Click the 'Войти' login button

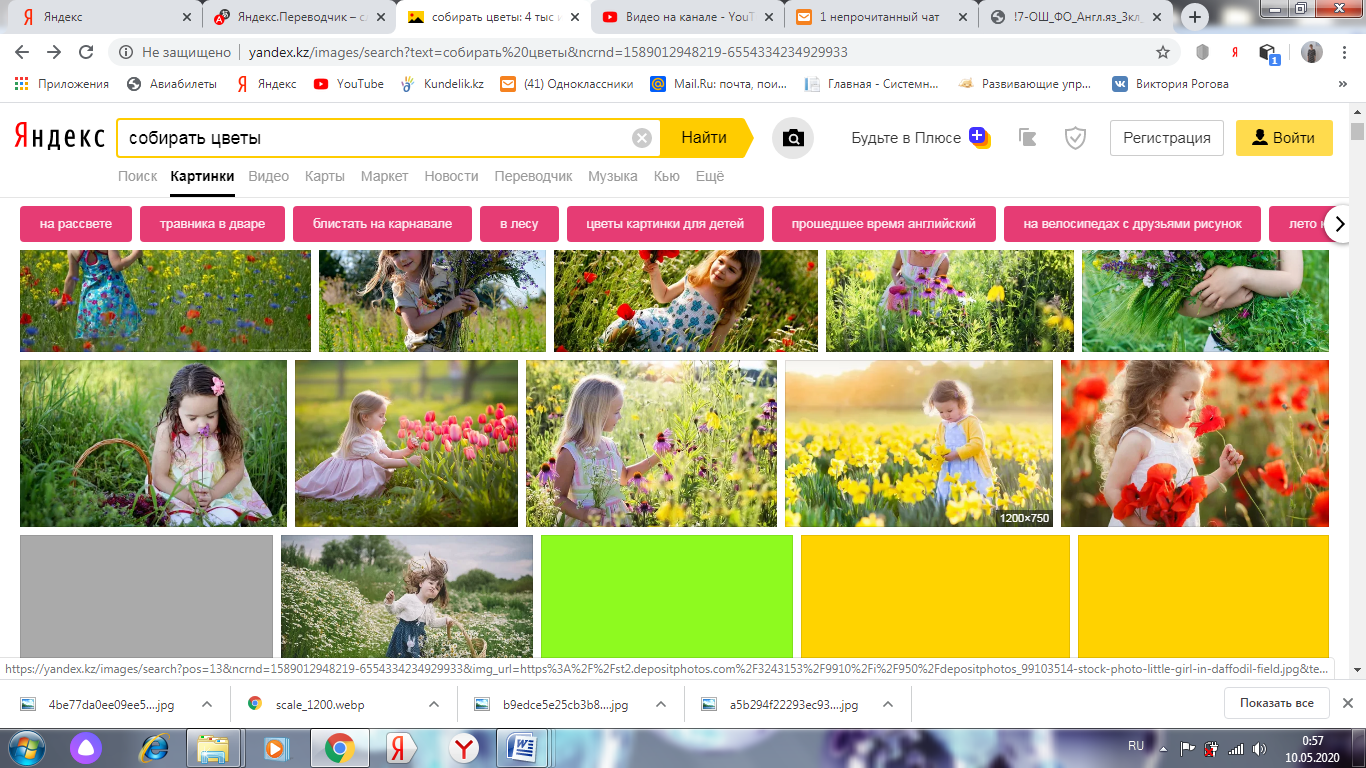tap(1284, 138)
